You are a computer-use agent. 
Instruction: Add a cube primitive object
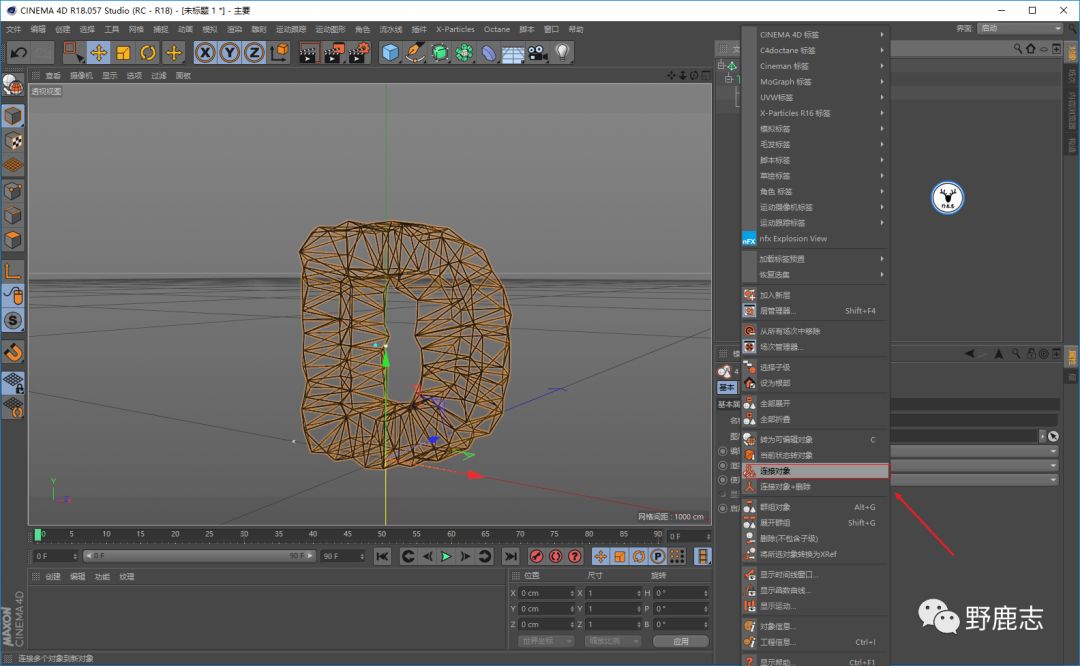point(390,52)
